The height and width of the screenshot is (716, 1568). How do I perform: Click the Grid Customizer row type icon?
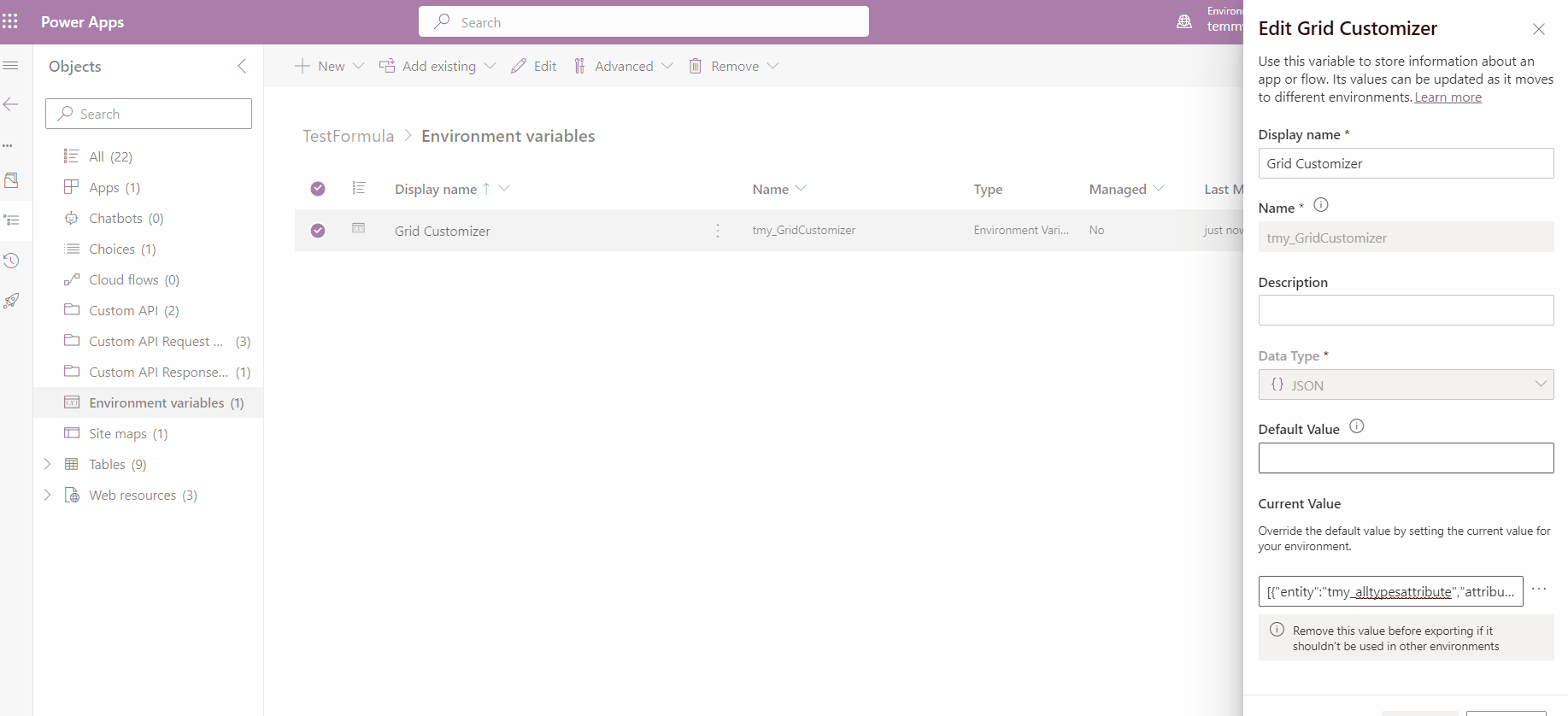[359, 228]
